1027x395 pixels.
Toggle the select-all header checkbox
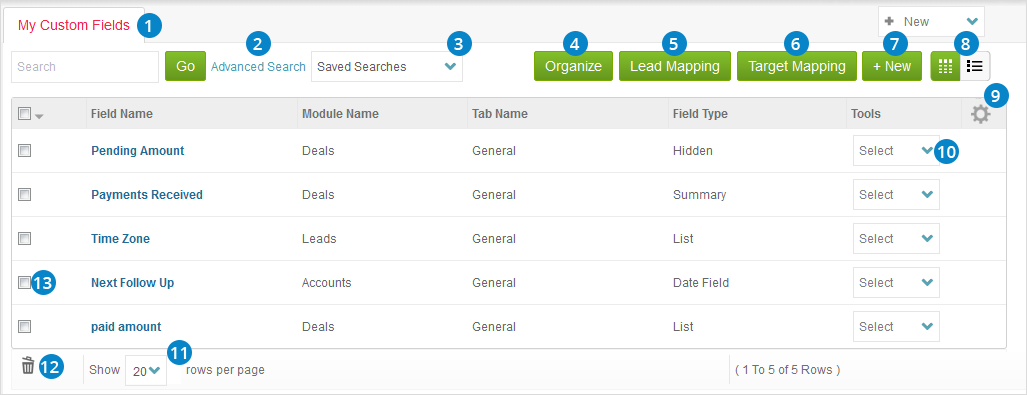tap(24, 114)
